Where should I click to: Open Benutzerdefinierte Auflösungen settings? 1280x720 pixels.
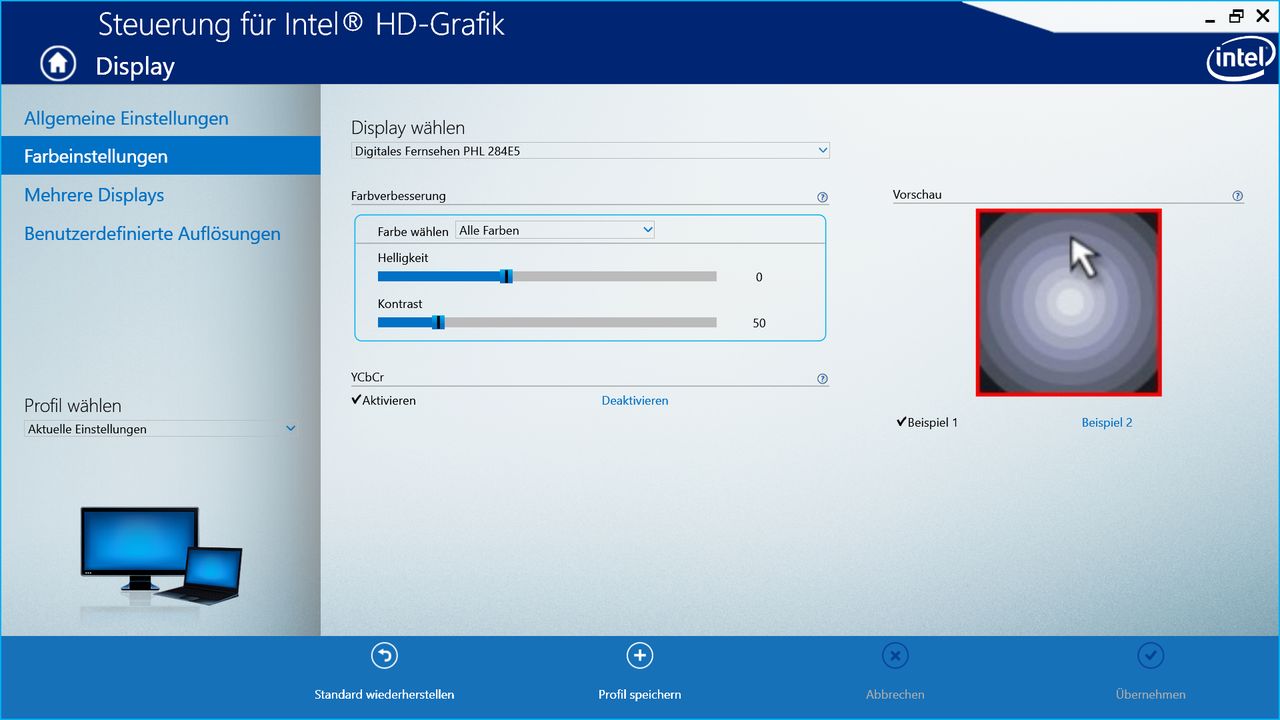152,234
